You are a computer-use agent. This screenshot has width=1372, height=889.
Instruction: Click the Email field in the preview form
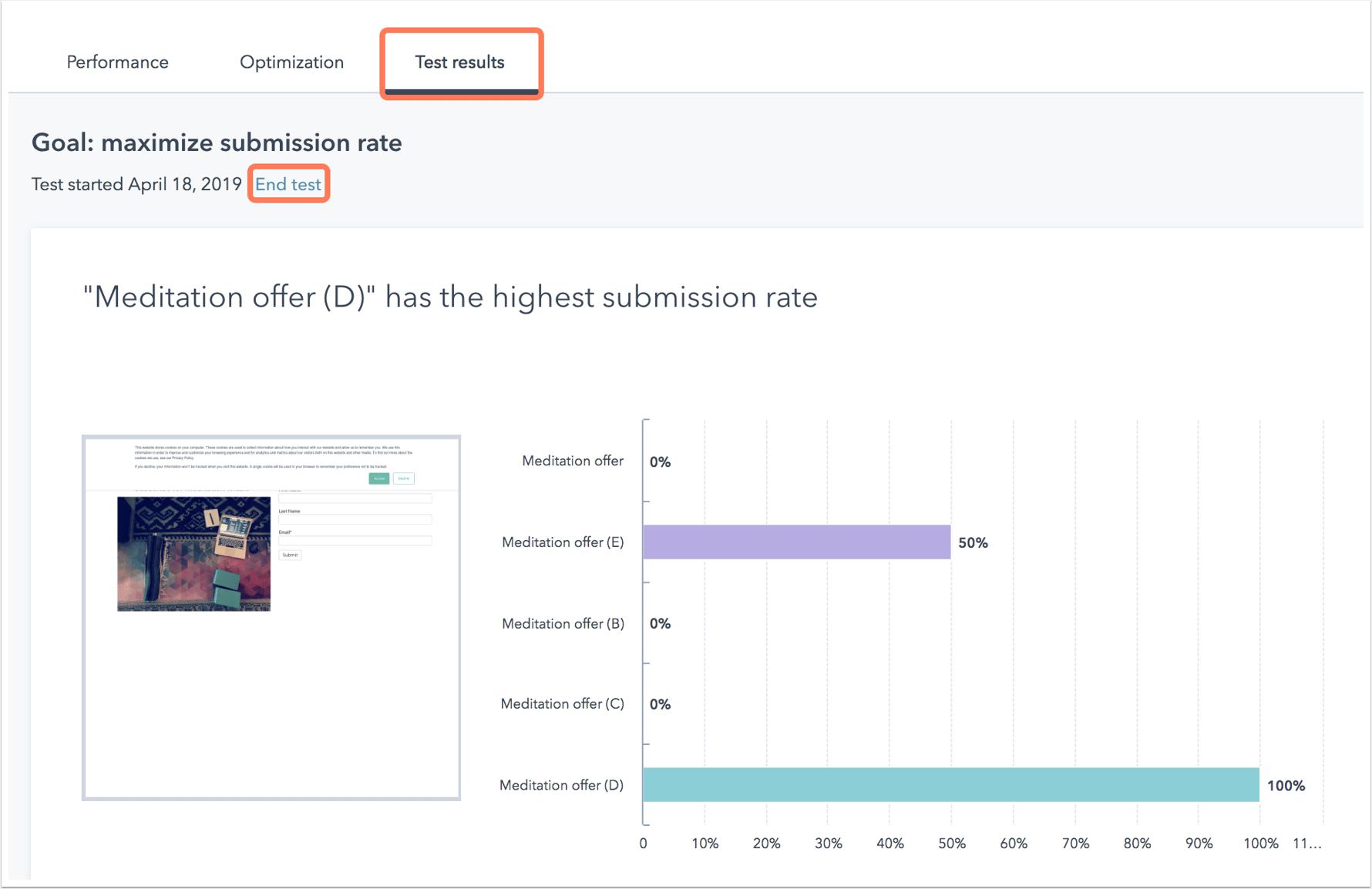pyautogui.click(x=355, y=541)
